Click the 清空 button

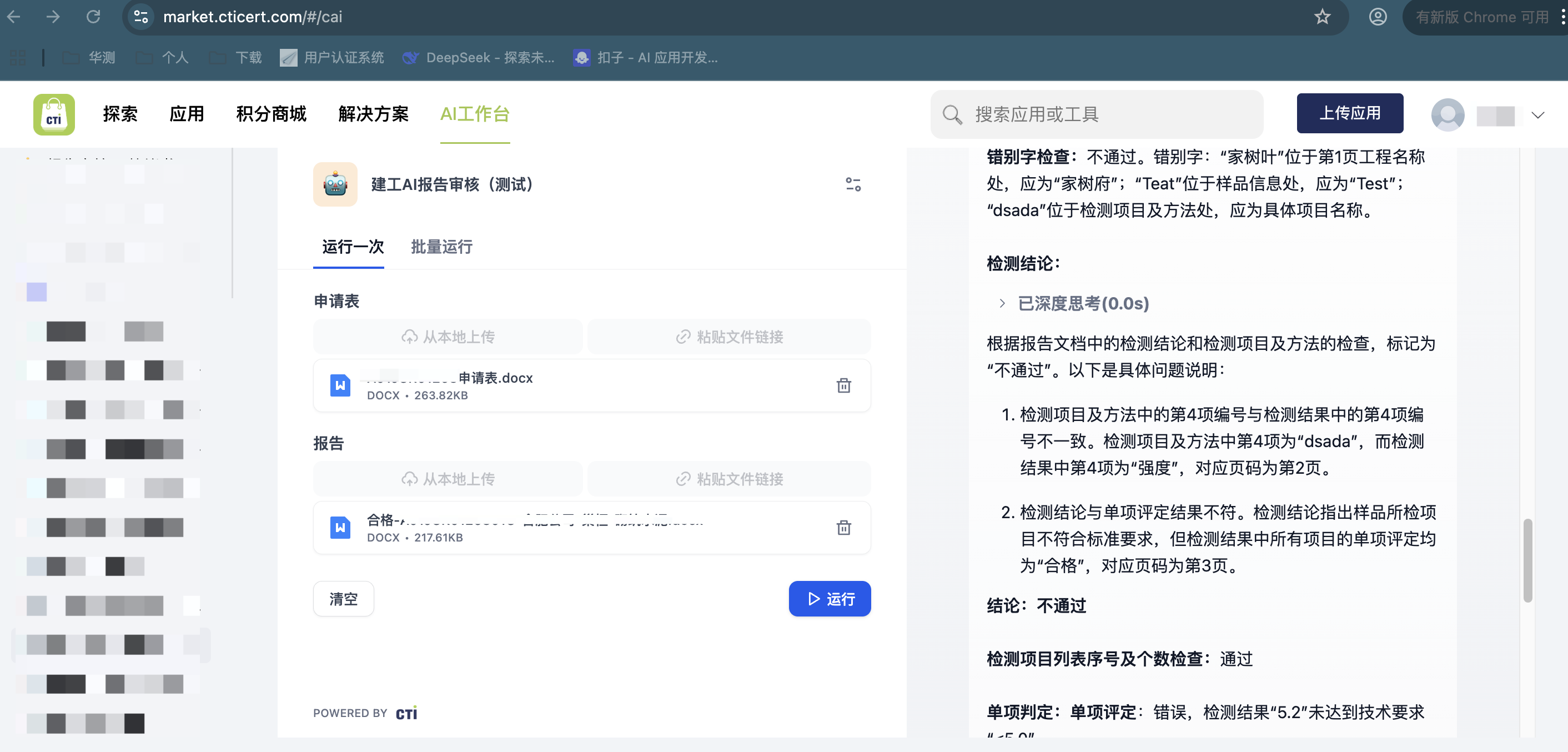[343, 599]
